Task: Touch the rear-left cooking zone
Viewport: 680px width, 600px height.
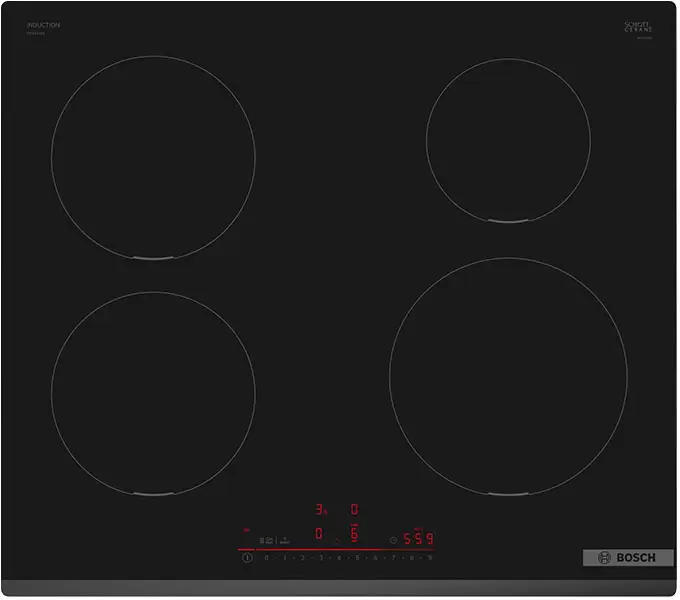Action: point(153,158)
